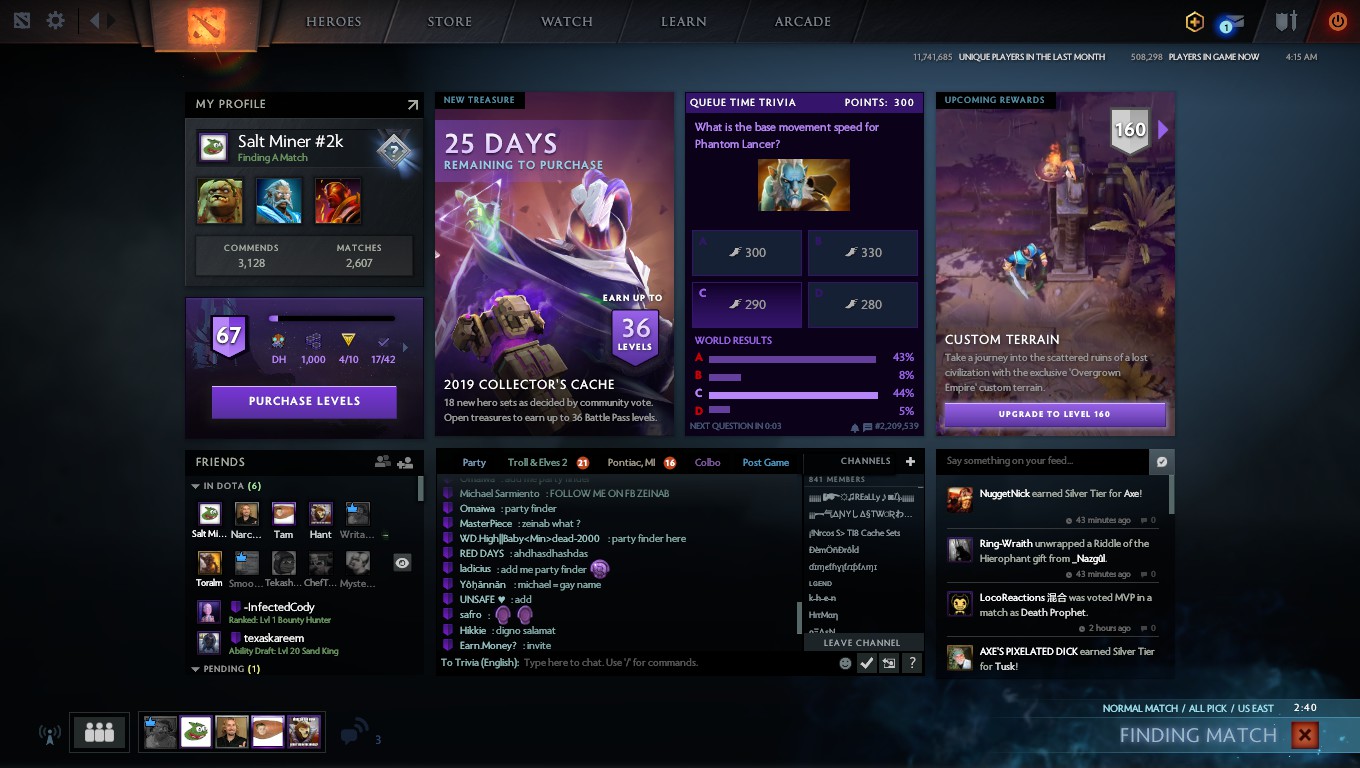This screenshot has width=1360, height=768.
Task: Open the party members icon at bottom left
Action: coord(100,732)
